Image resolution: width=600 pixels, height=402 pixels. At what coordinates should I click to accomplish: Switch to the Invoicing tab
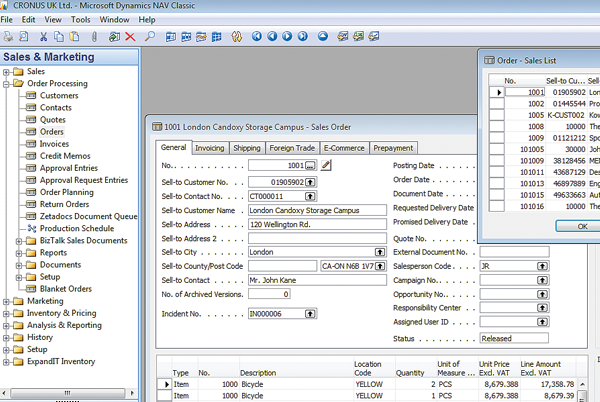[x=209, y=148]
